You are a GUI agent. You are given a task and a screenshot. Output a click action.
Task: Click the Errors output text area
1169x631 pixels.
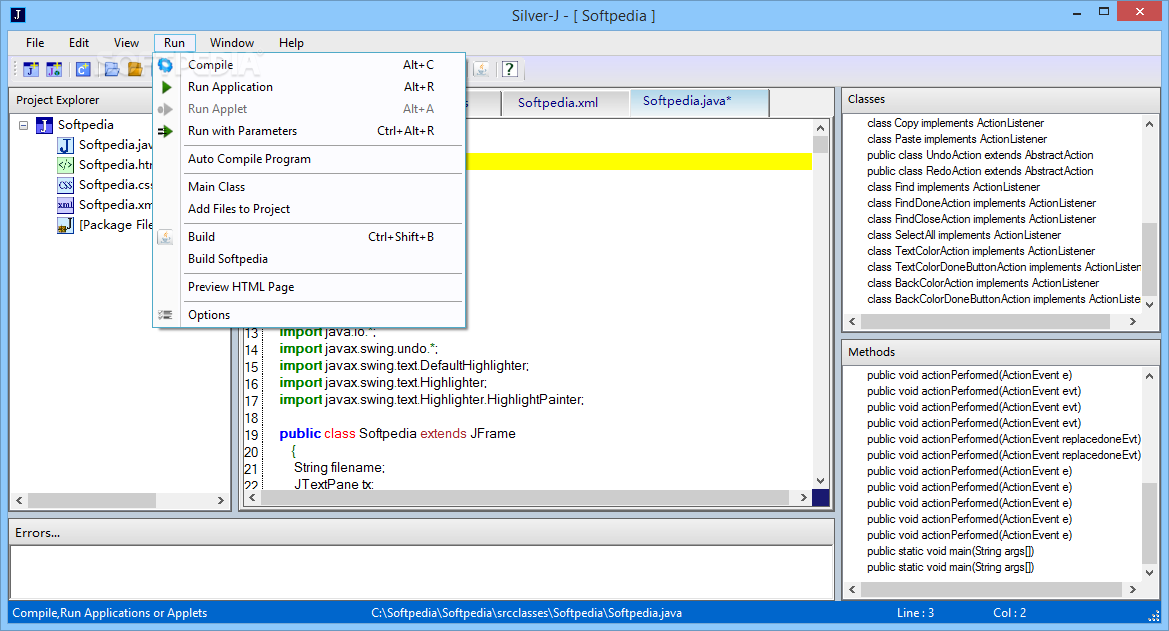(421, 571)
